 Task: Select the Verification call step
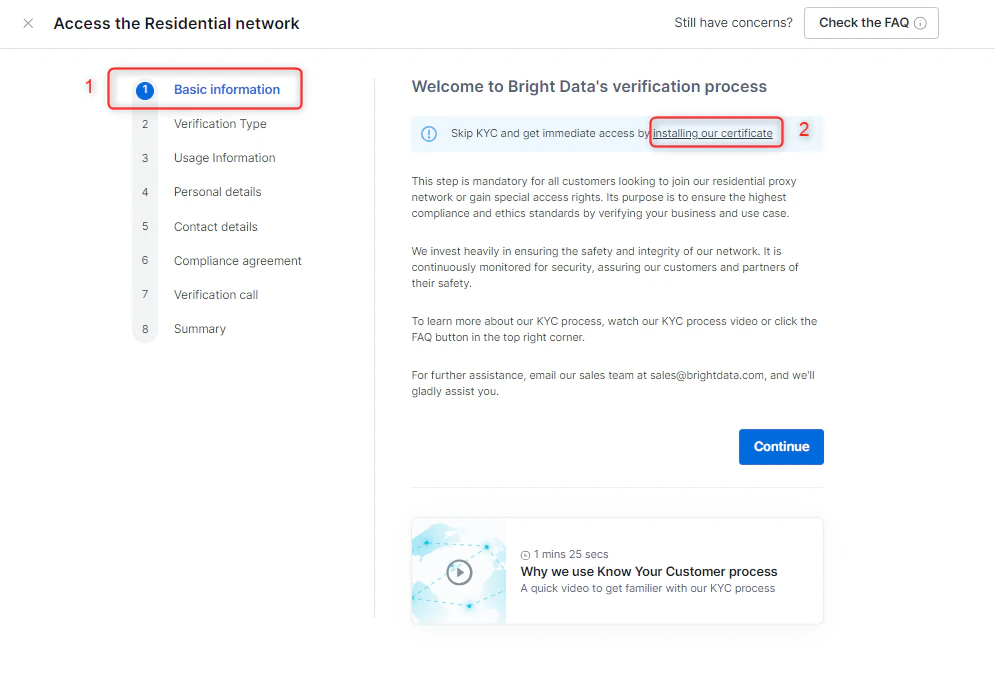[216, 295]
